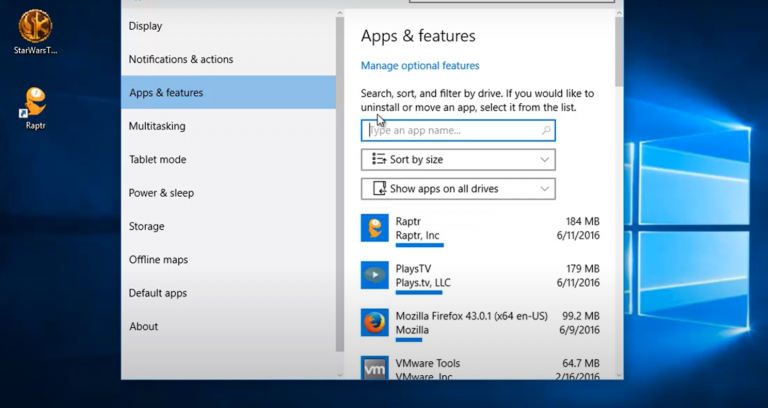
Task: Click the right pane vertical scrollbar thumb
Action: (619, 51)
